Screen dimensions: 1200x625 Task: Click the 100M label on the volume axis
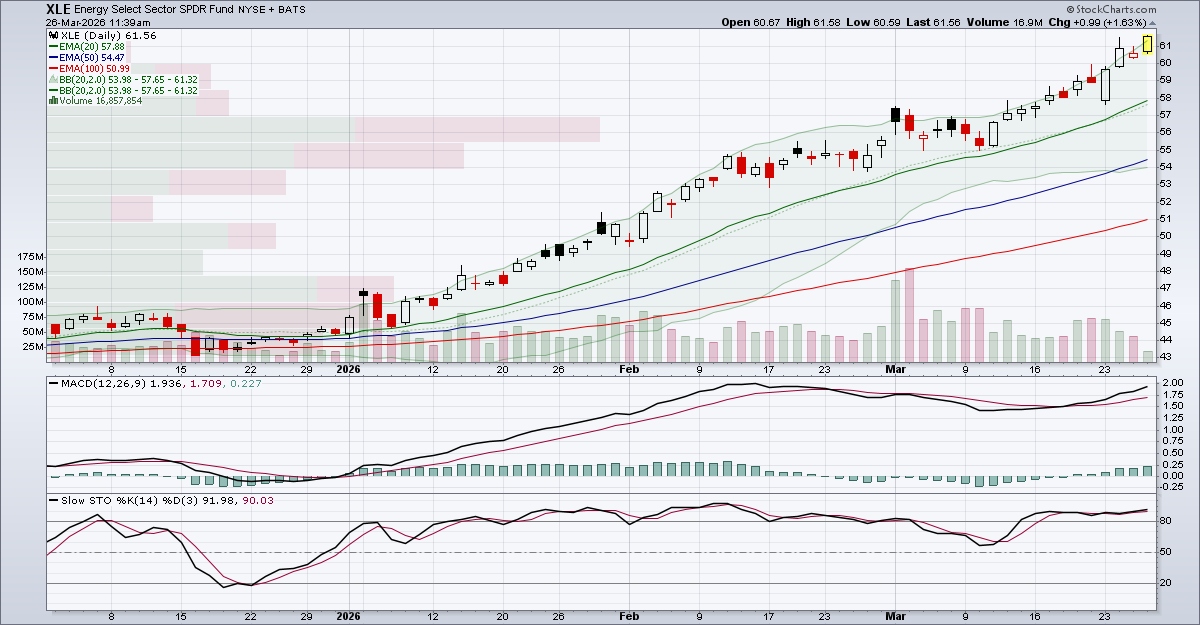31,302
